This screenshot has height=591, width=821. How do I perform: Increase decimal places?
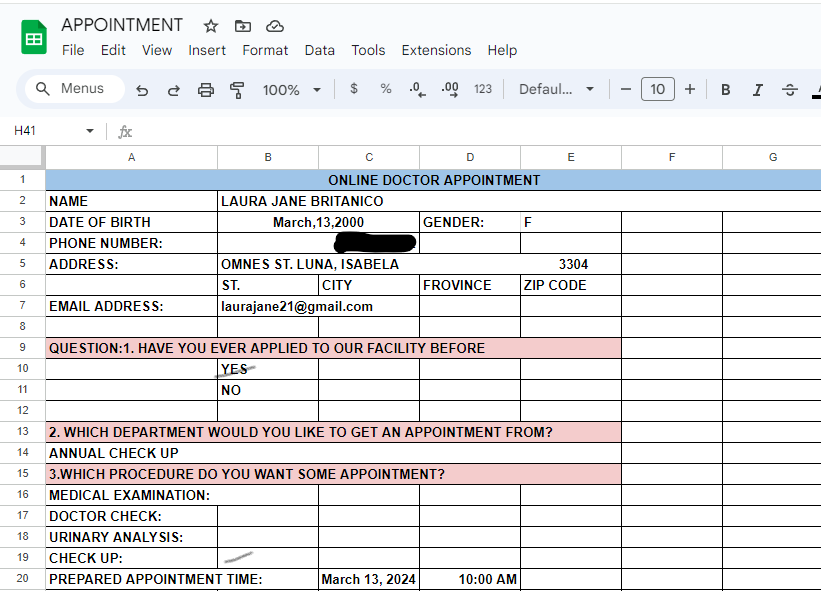point(450,90)
